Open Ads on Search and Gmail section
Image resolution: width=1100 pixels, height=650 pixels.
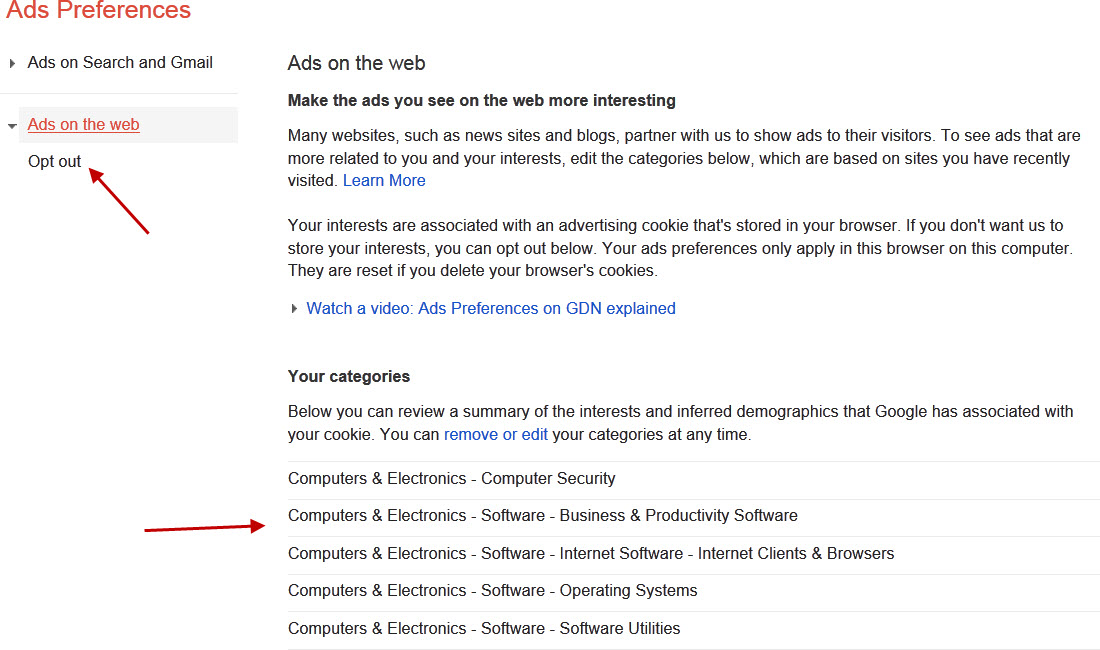[120, 63]
